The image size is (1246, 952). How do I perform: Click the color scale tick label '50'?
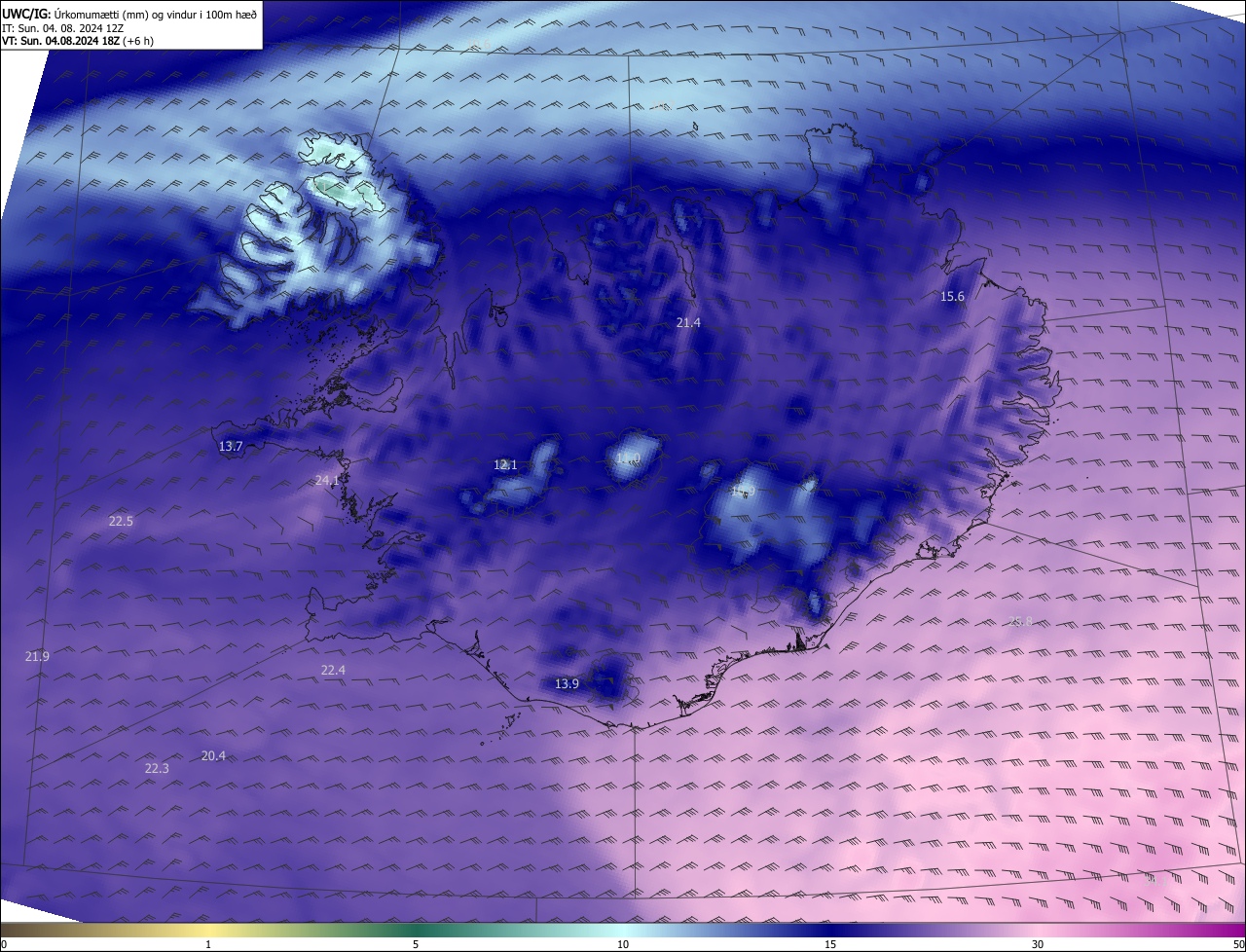coord(1238,944)
